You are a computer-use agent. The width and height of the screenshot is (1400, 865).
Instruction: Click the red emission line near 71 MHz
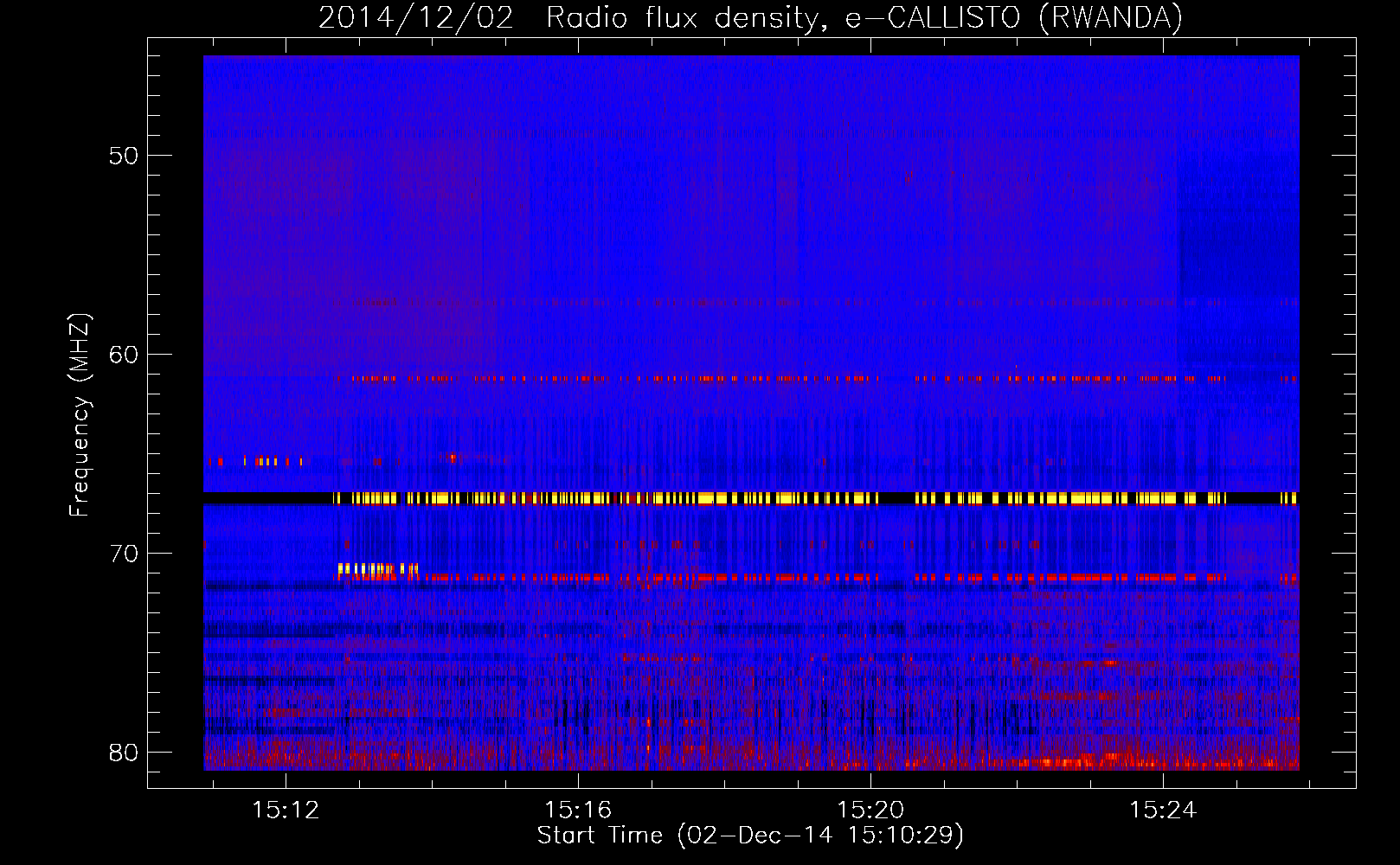coord(818,578)
